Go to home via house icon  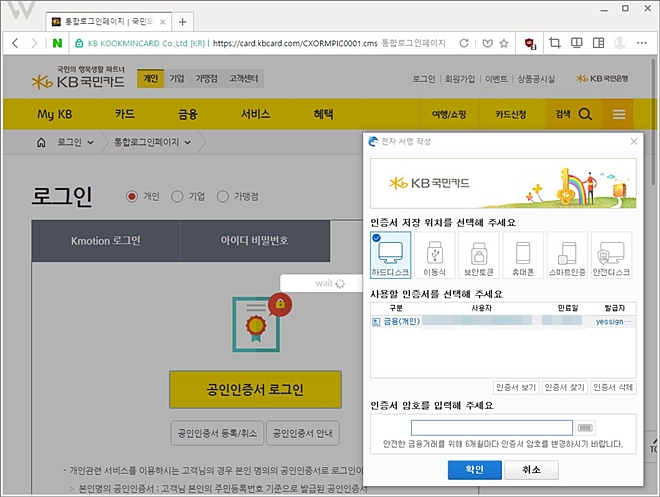click(41, 142)
